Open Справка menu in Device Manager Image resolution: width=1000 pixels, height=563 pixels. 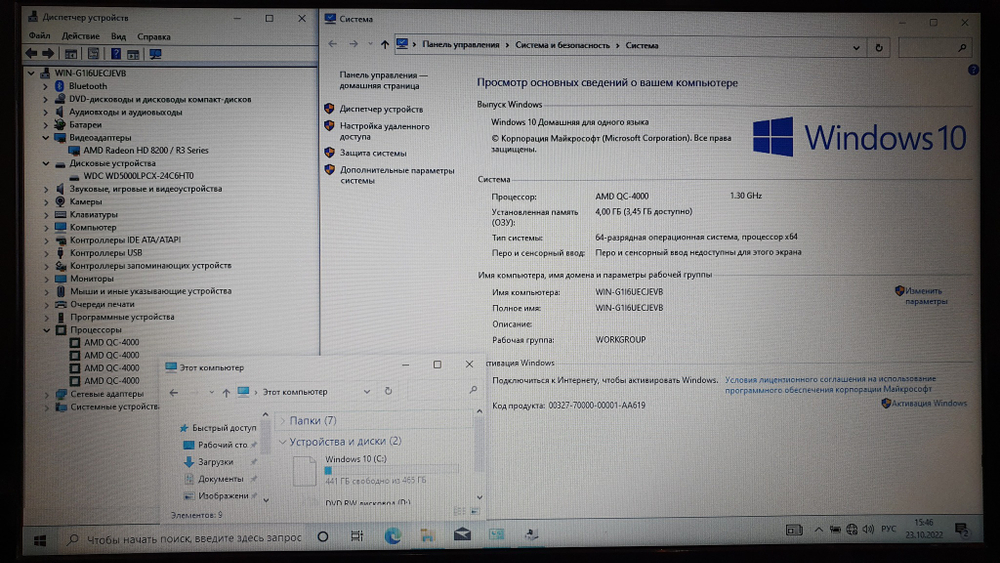click(x=154, y=36)
